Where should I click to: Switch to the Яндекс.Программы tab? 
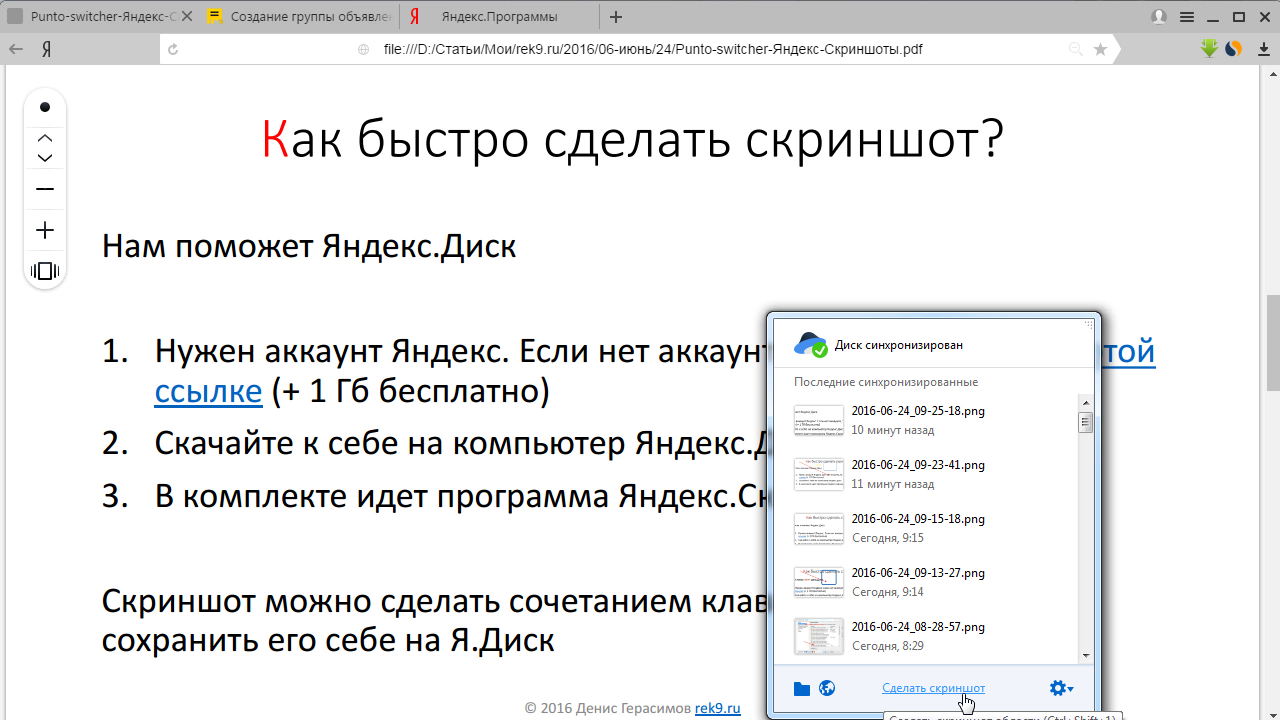click(x=501, y=17)
